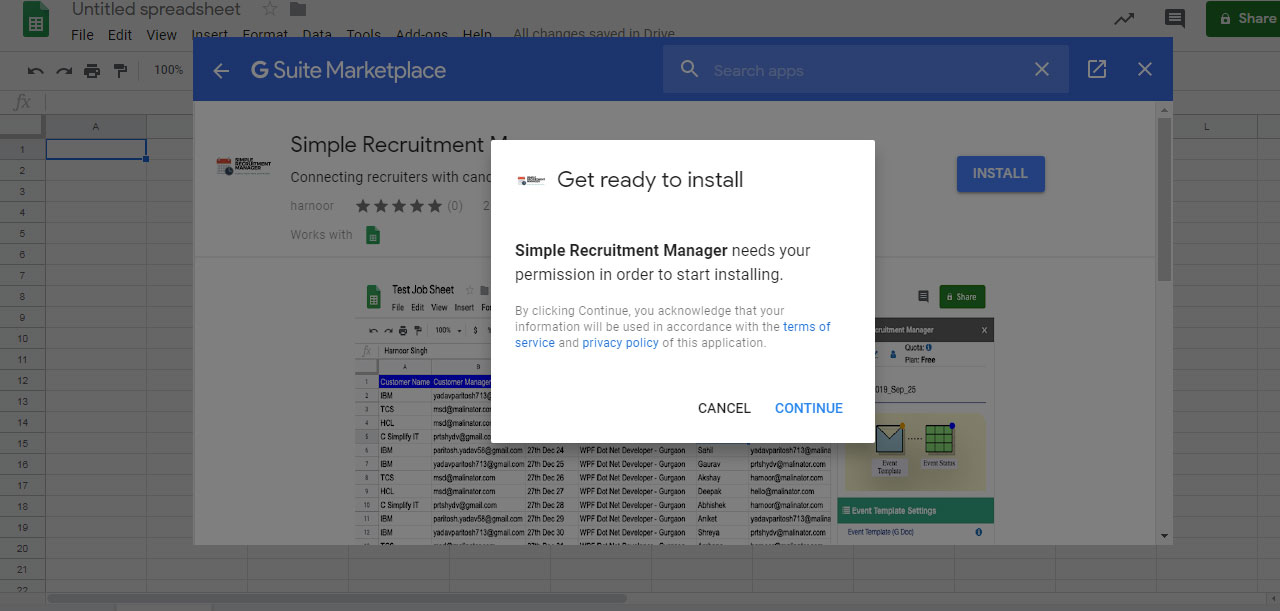Open the 100% zoom dropdown

(170, 70)
